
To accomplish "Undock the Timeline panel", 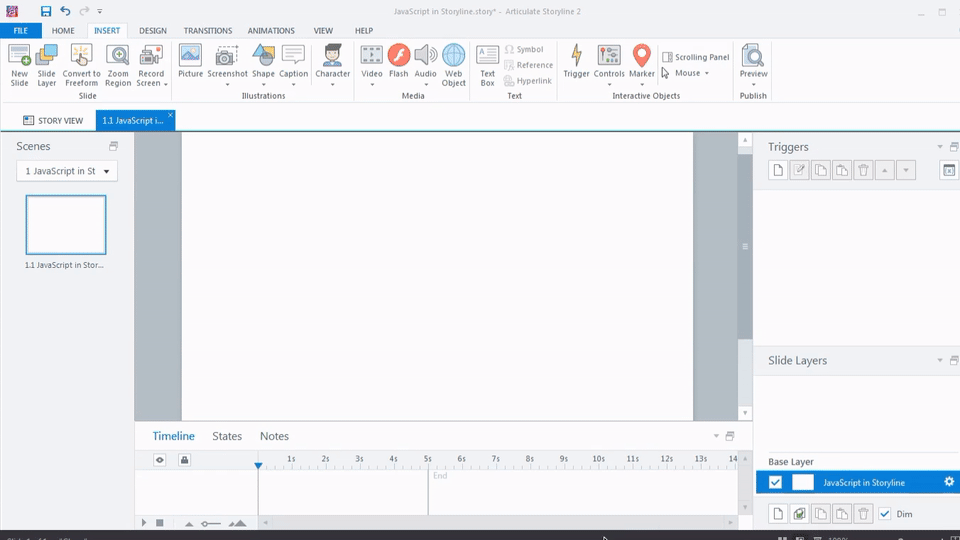I will [730, 436].
